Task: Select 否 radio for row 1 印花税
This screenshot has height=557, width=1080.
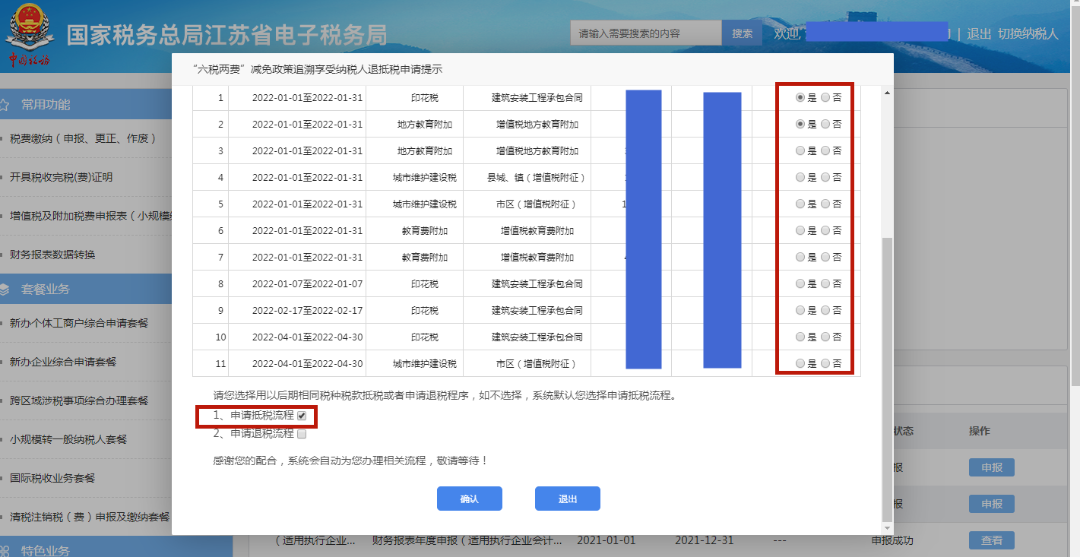Action: click(x=825, y=98)
